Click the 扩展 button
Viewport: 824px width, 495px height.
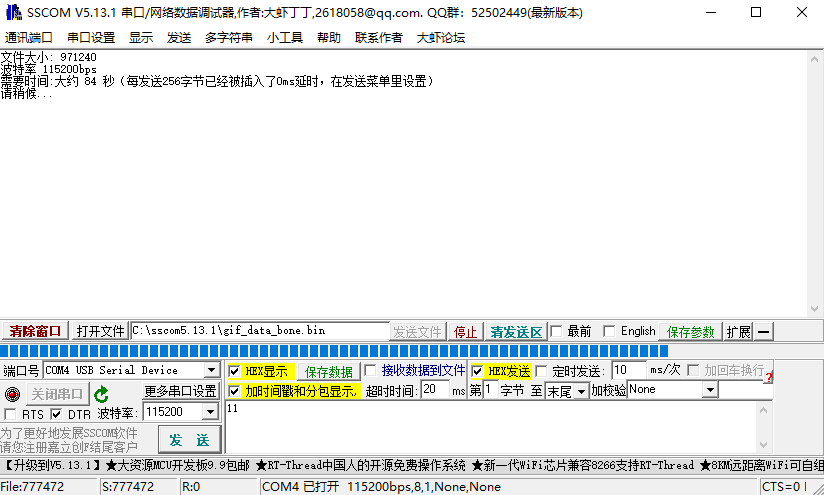click(738, 332)
